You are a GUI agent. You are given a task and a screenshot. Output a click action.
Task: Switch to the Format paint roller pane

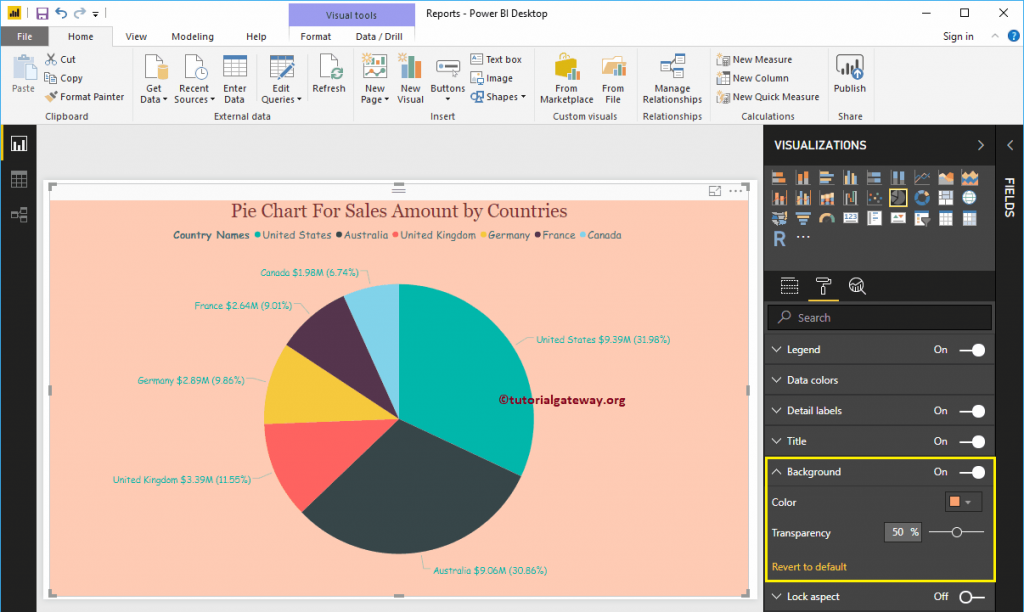(822, 285)
